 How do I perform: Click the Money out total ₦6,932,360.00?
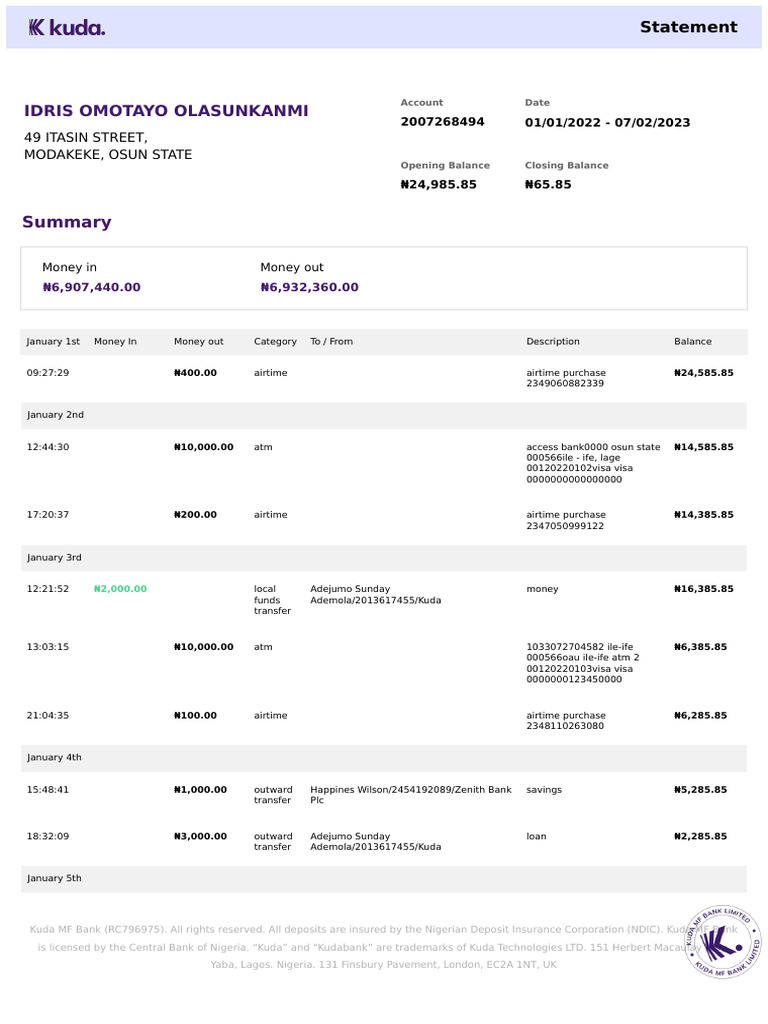309,287
